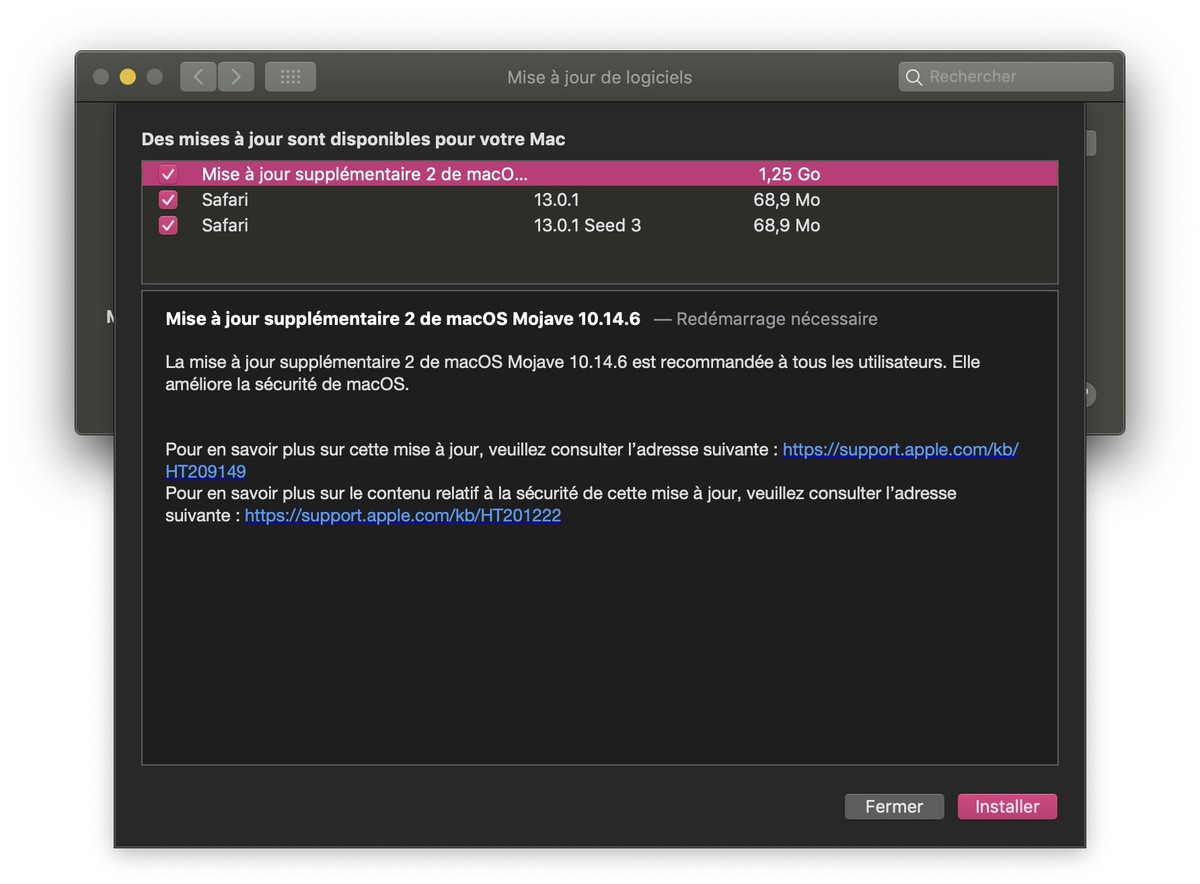Click the 1,25 Go size value
This screenshot has width=1200, height=884.
click(789, 174)
